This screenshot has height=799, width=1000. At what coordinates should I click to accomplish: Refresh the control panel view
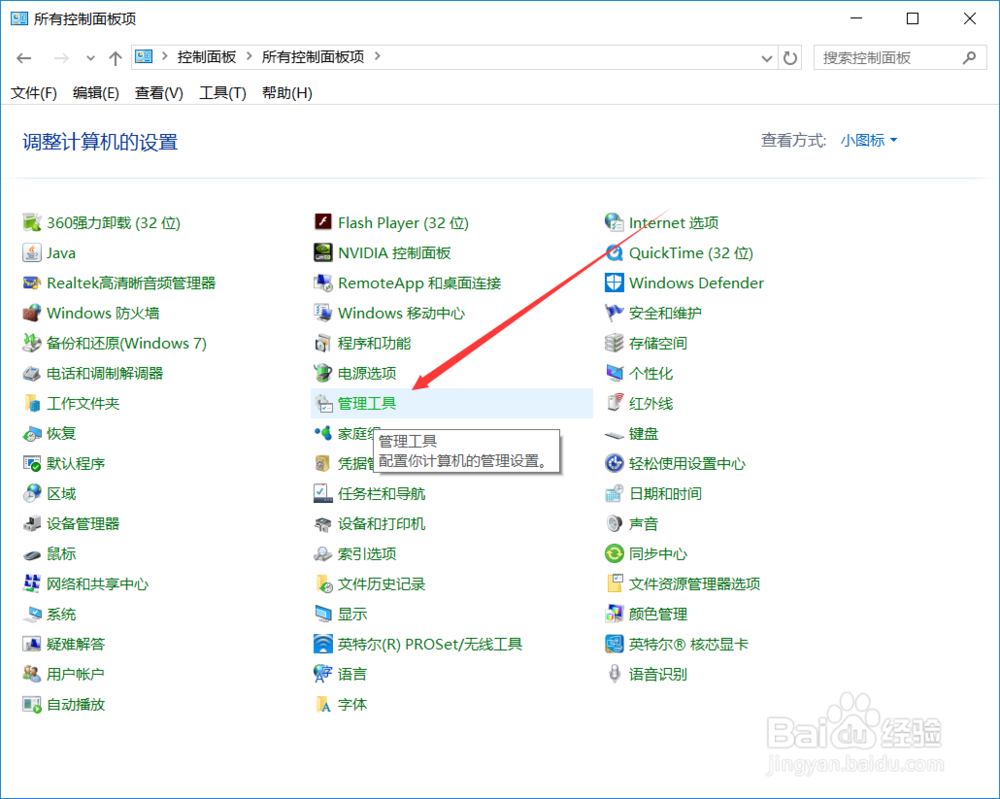pyautogui.click(x=790, y=58)
